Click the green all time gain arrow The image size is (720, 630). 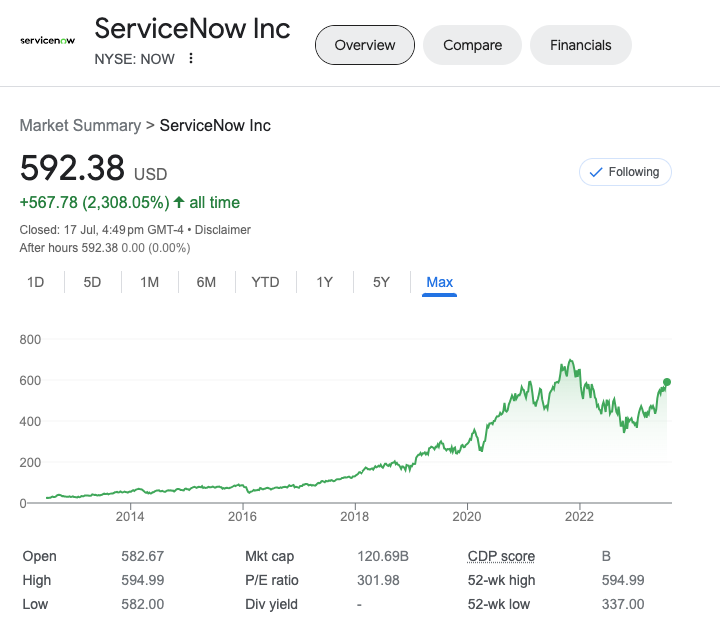pyautogui.click(x=179, y=202)
